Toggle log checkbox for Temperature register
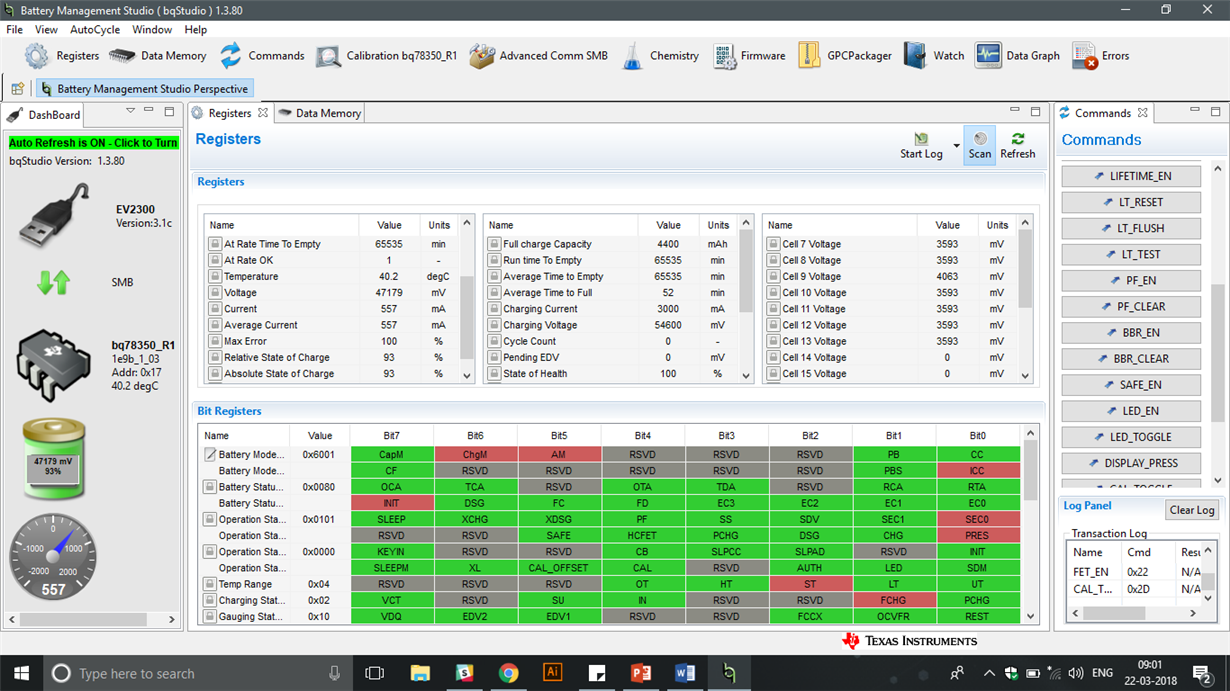 tap(215, 276)
